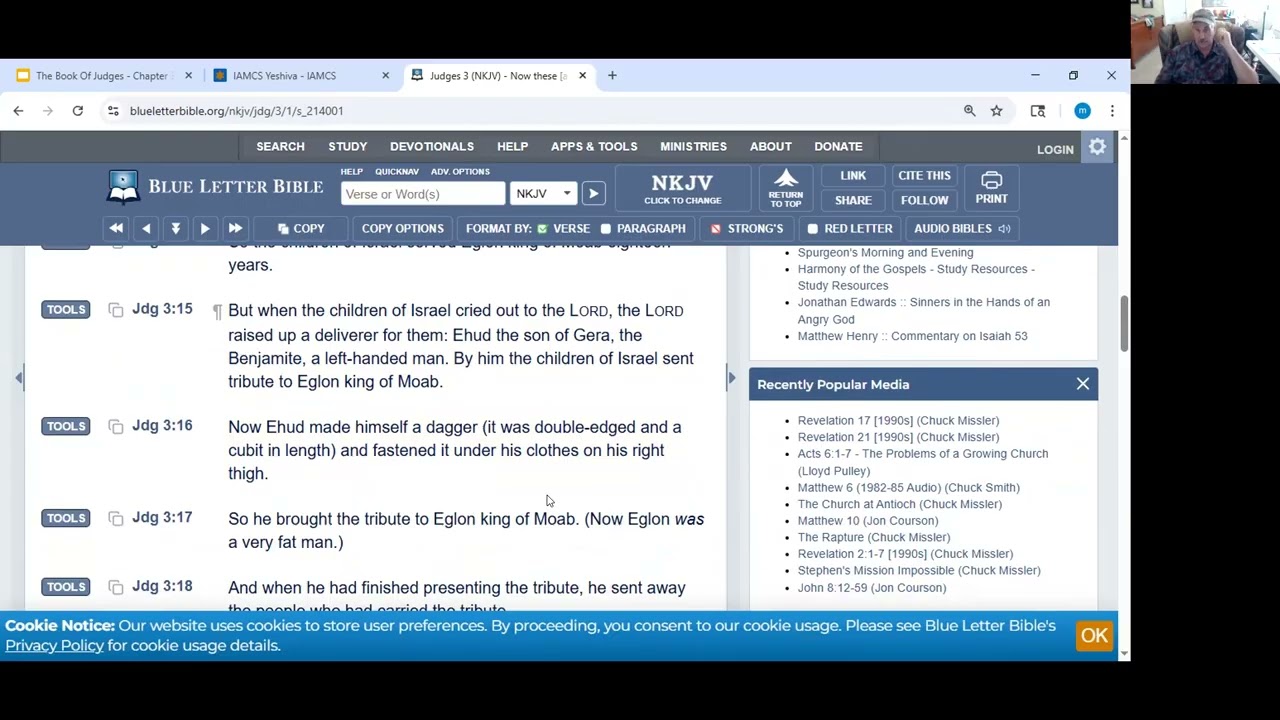This screenshot has height=720, width=1280.
Task: Go back in browser history
Action: 18,111
